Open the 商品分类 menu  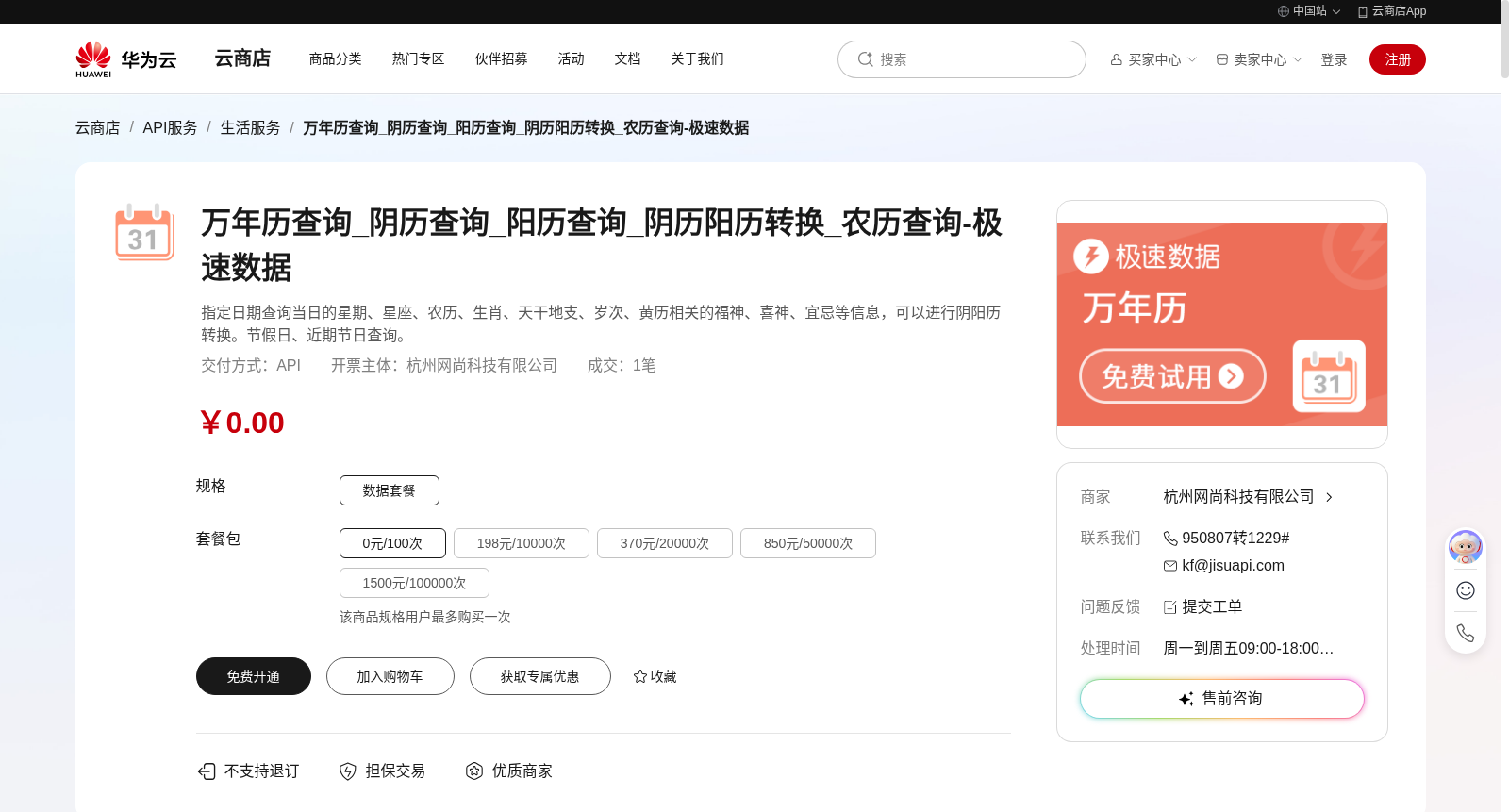pos(336,58)
